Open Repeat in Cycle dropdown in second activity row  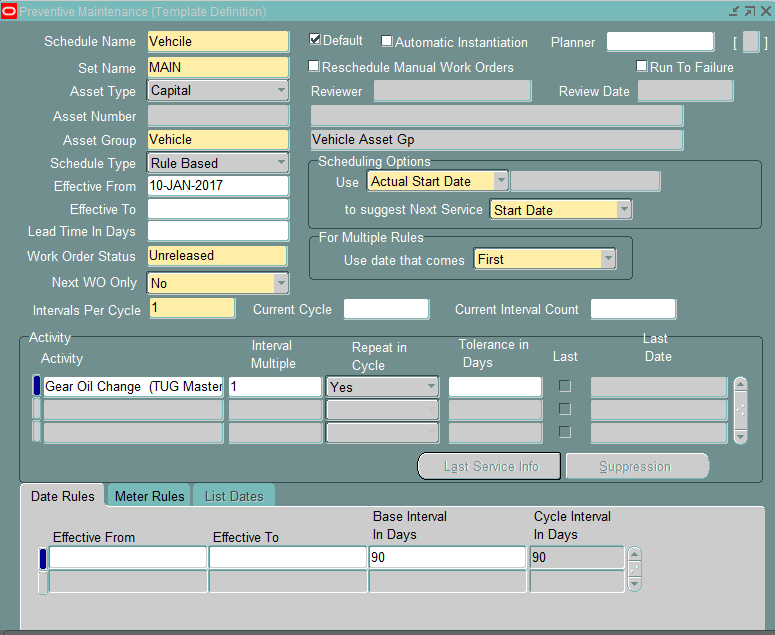pos(382,410)
